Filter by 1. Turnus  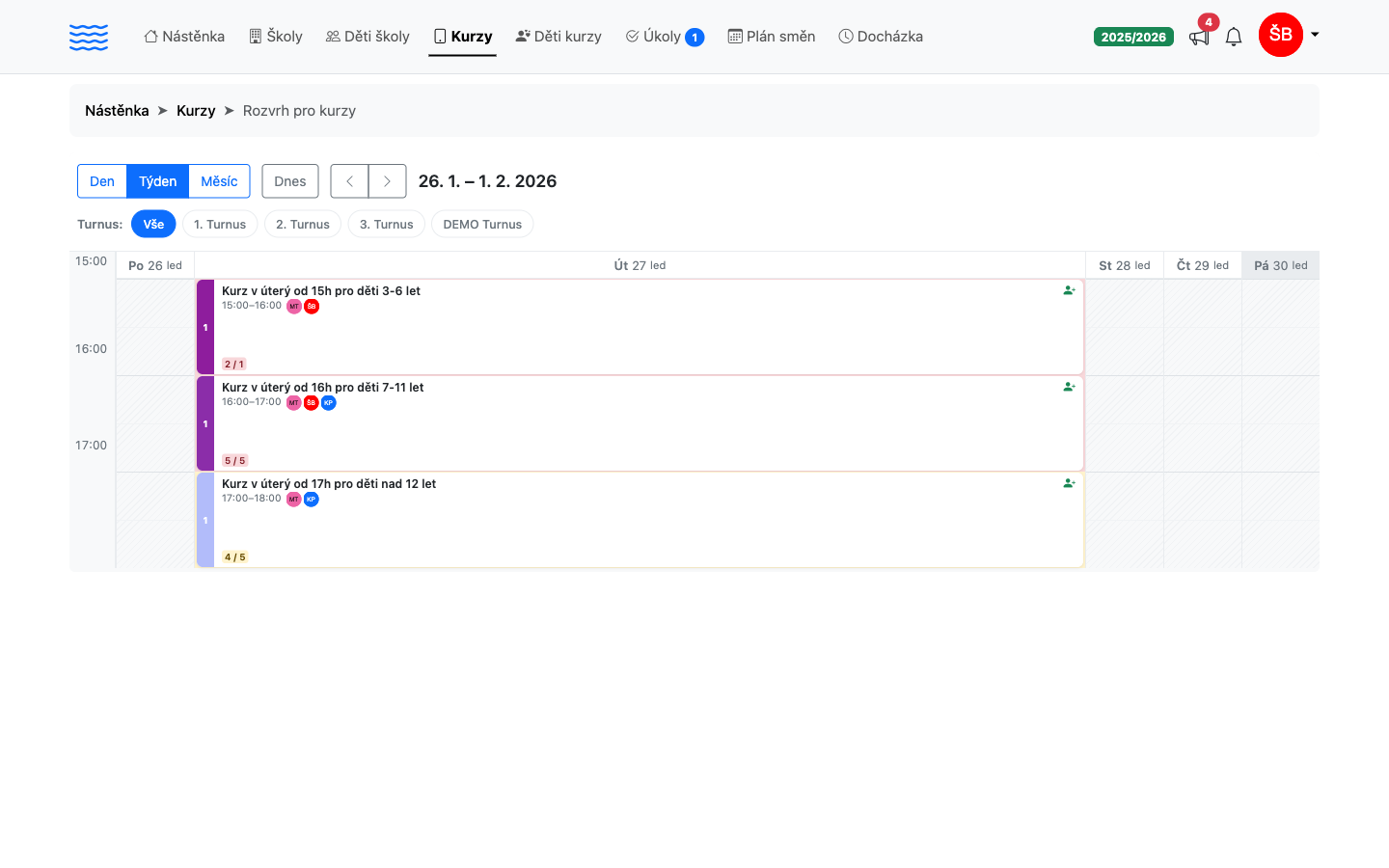point(220,224)
